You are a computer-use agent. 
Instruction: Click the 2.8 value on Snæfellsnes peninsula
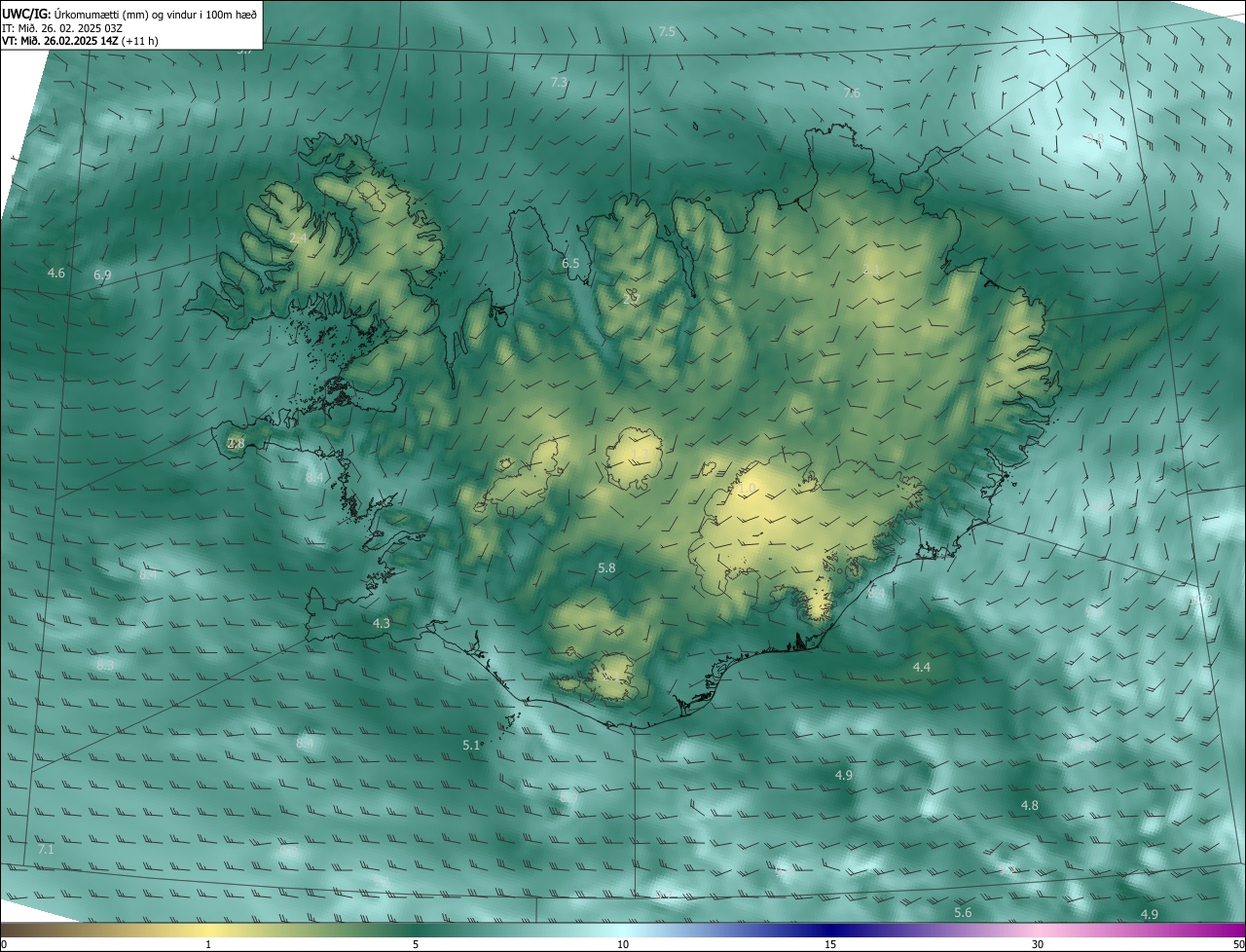pos(236,444)
